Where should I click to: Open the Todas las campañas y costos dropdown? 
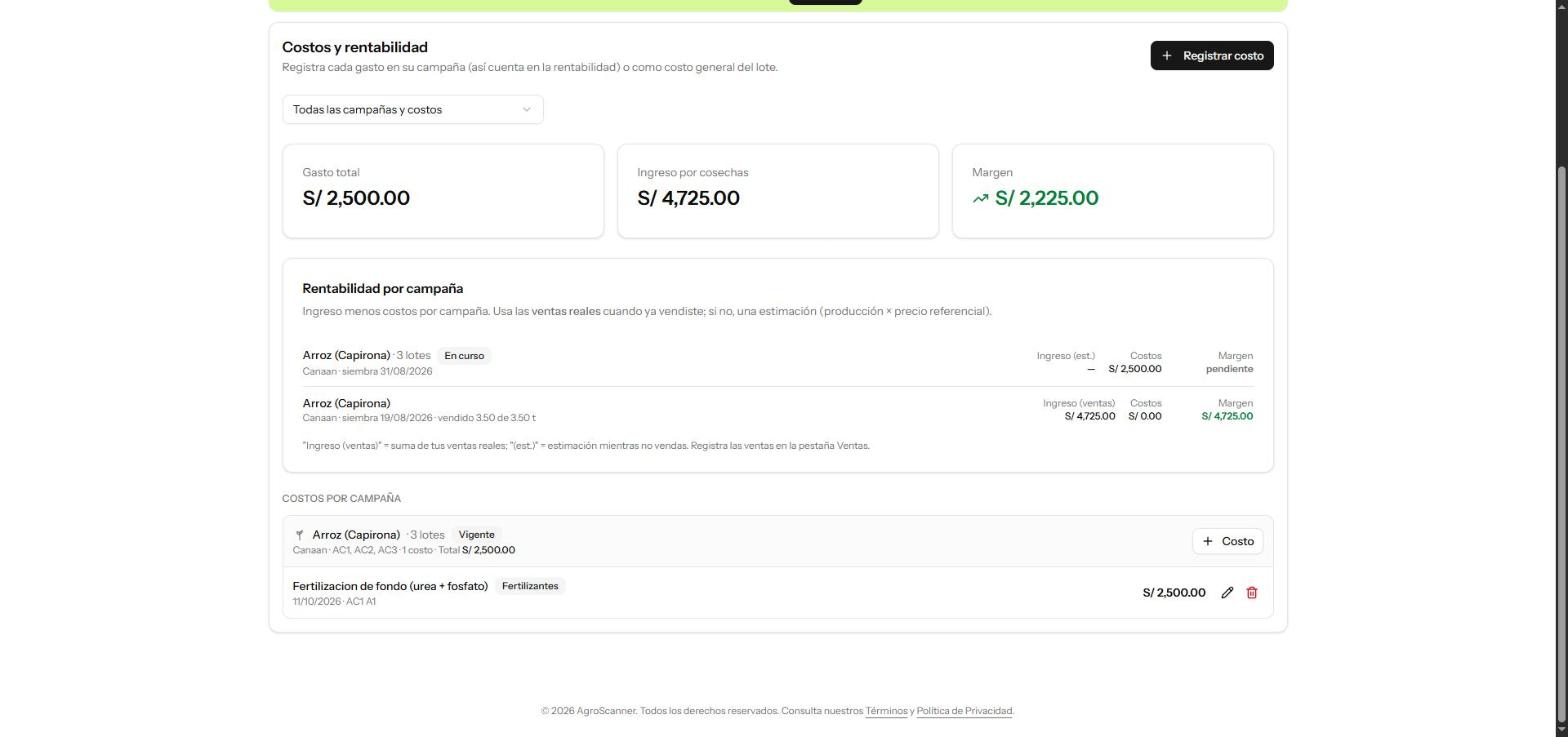coord(412,110)
